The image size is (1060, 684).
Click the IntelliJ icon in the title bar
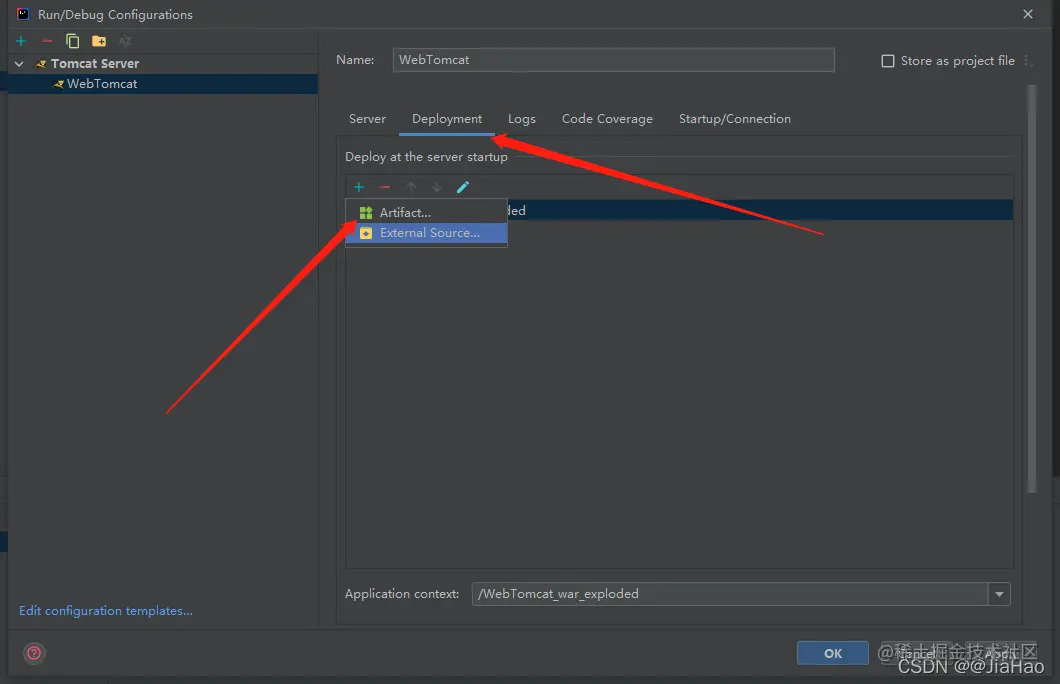tap(23, 14)
